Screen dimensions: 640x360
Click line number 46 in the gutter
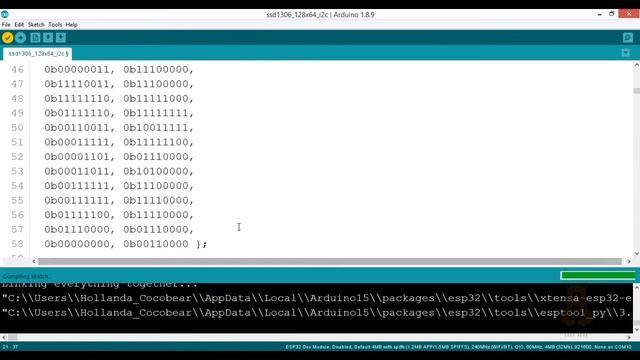click(17, 70)
